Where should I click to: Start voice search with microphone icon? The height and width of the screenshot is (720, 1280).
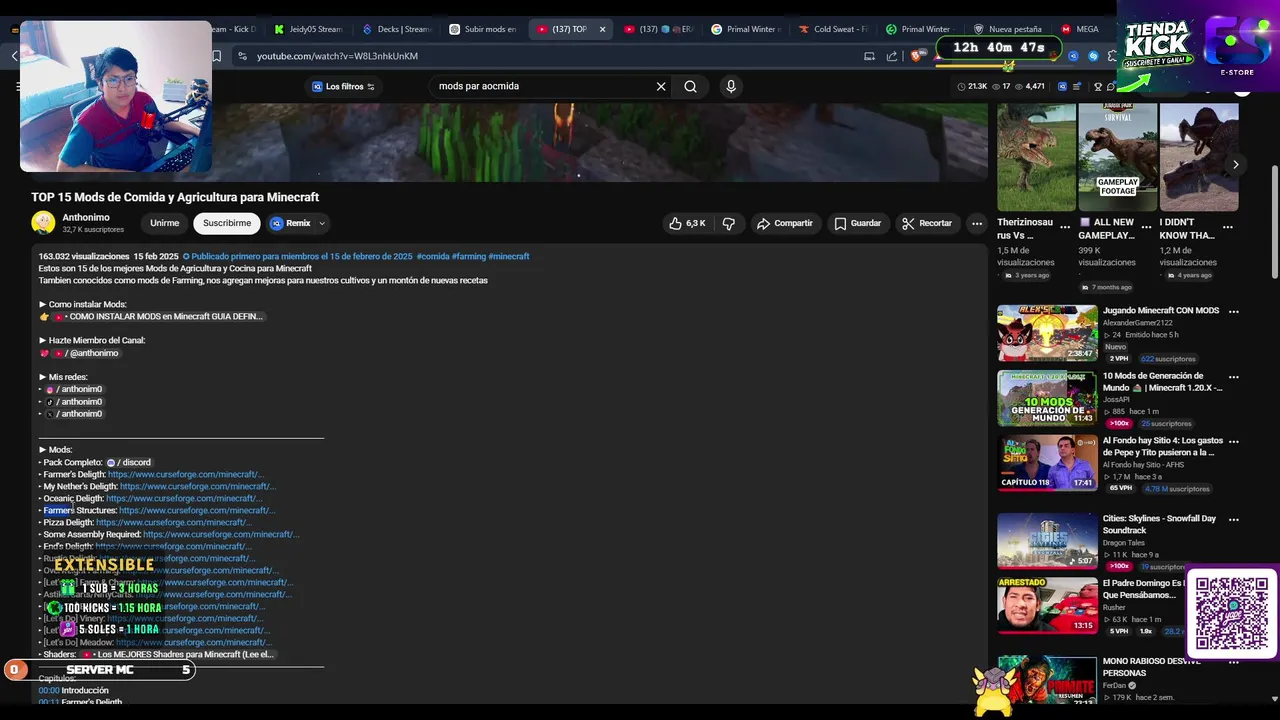[731, 86]
